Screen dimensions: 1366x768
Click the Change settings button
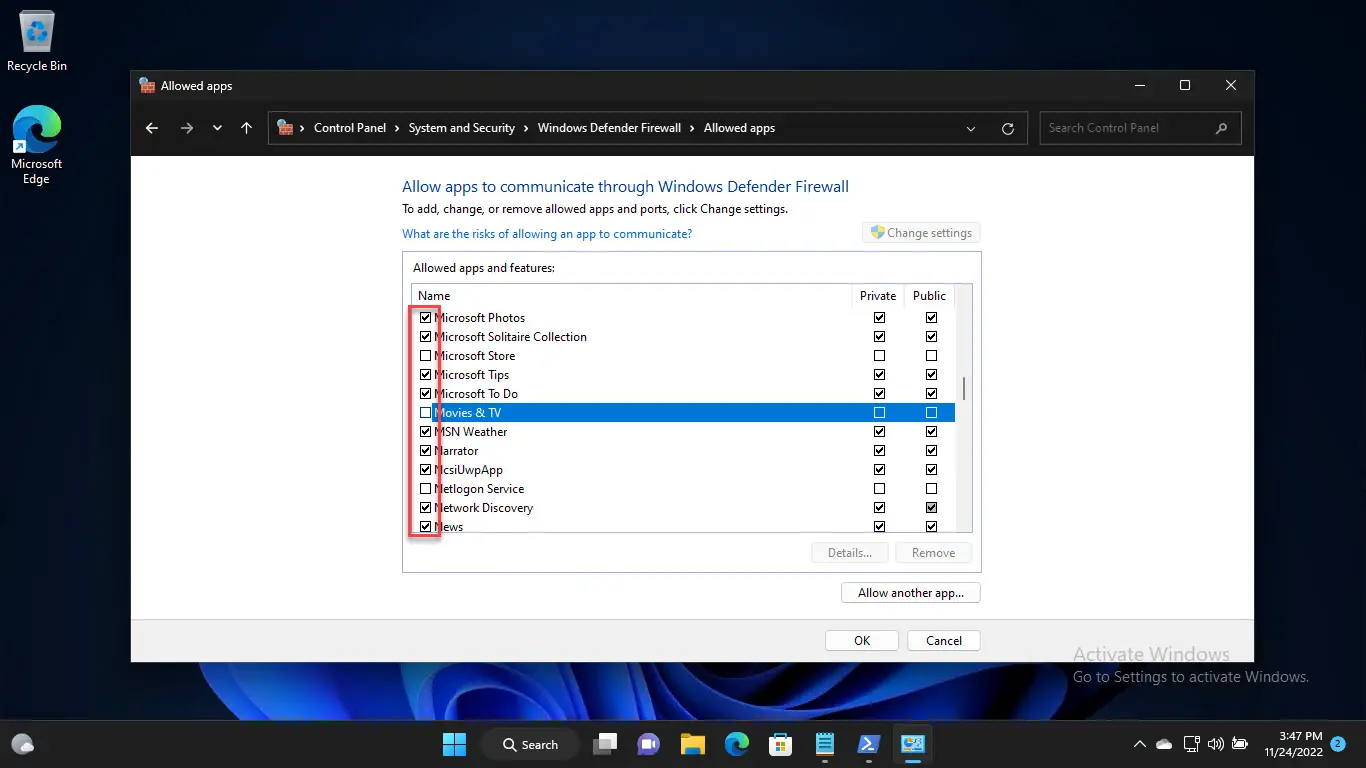point(921,233)
